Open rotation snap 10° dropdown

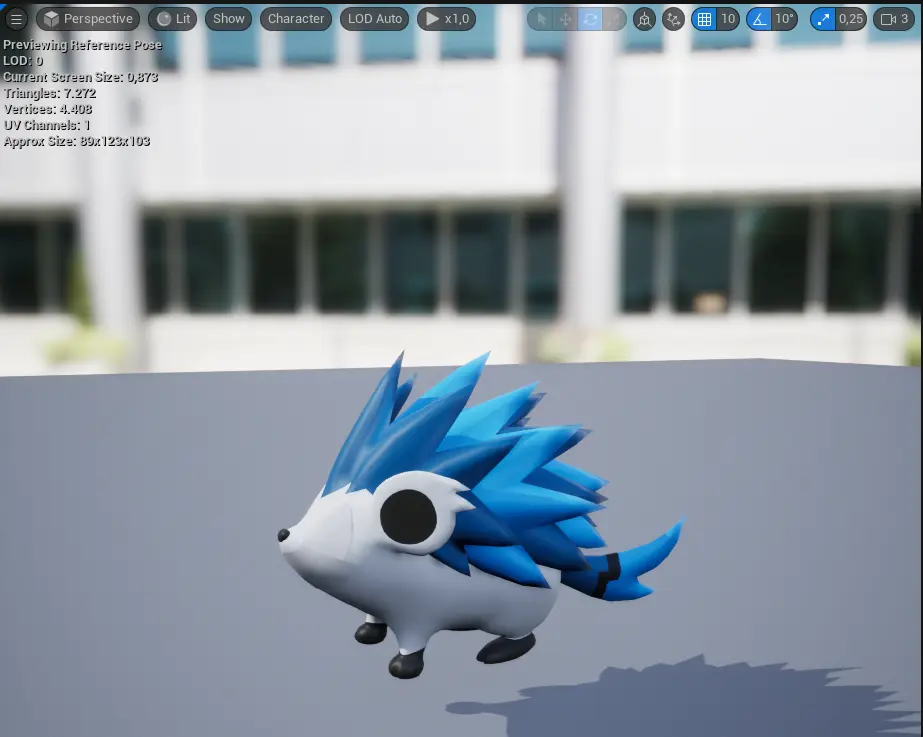tap(784, 19)
